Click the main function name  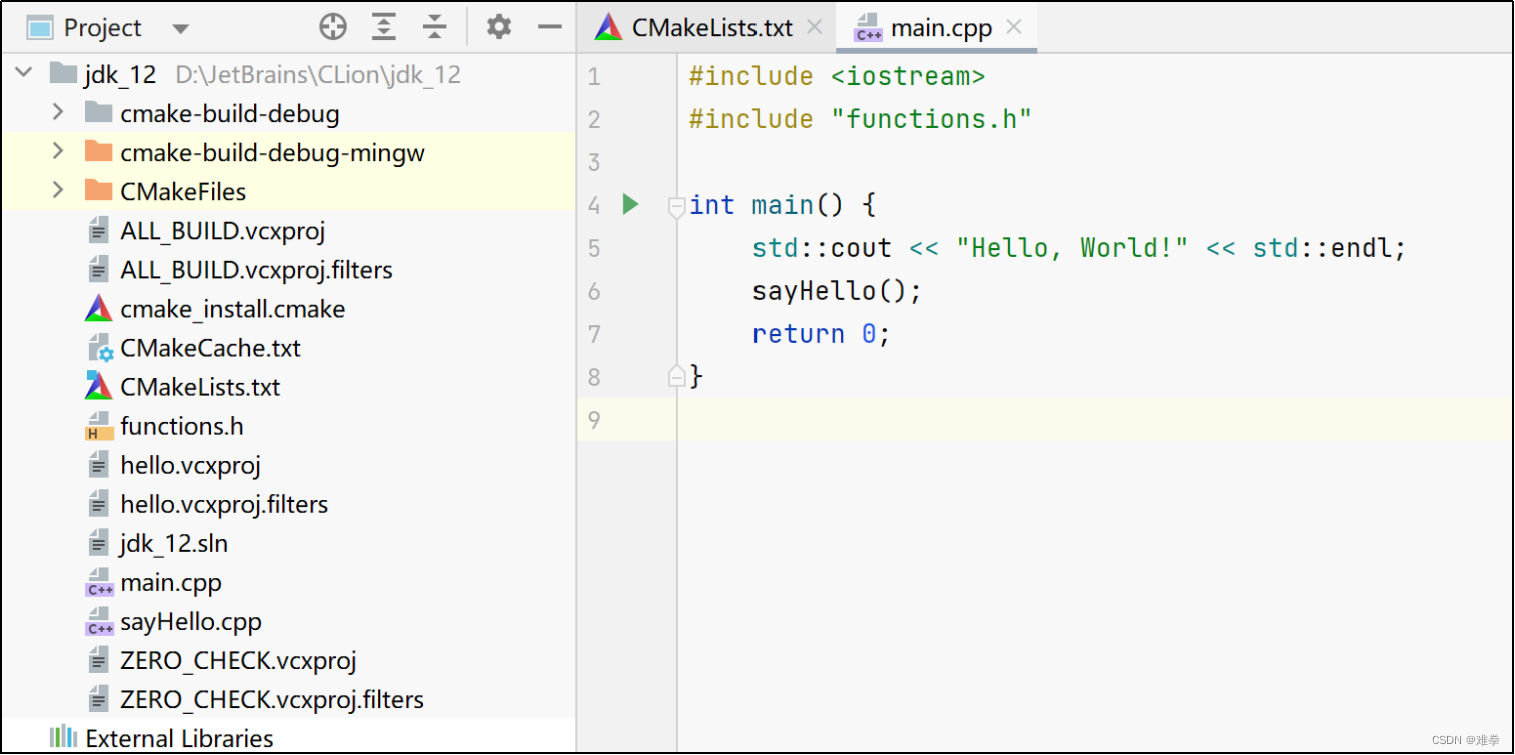click(782, 205)
